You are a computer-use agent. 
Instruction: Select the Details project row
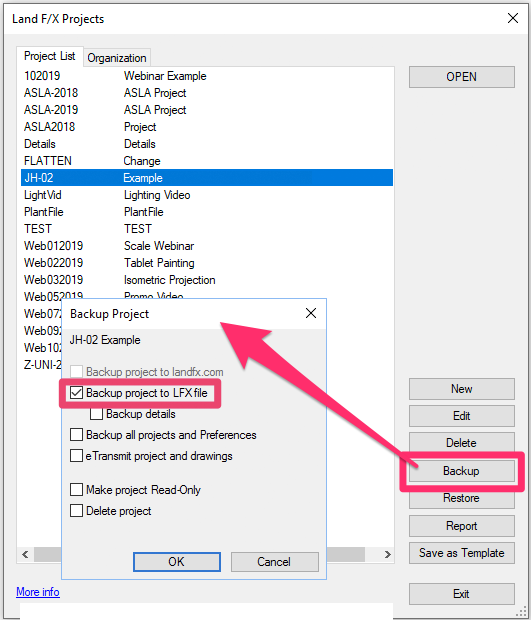coord(207,144)
